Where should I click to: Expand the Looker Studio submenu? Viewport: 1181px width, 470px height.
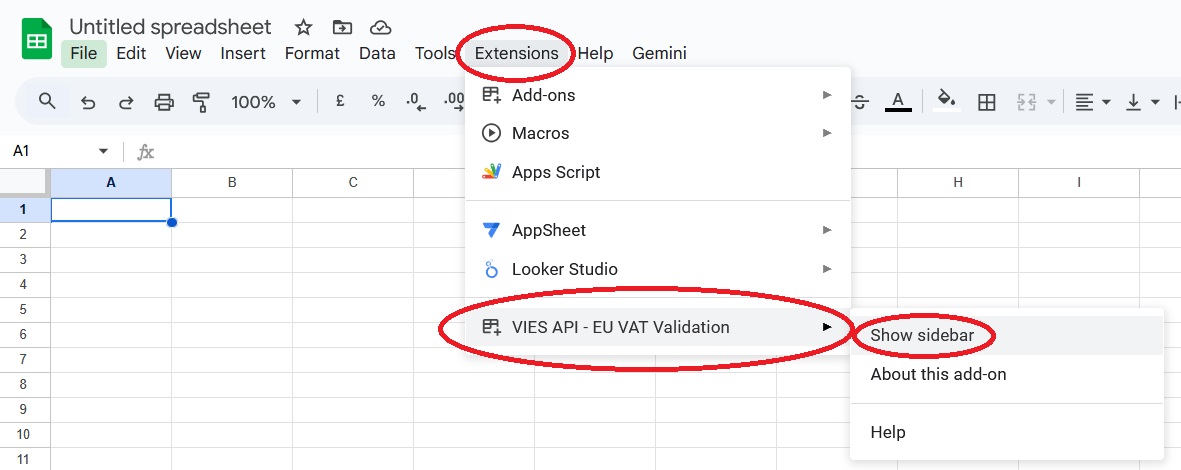tap(658, 269)
